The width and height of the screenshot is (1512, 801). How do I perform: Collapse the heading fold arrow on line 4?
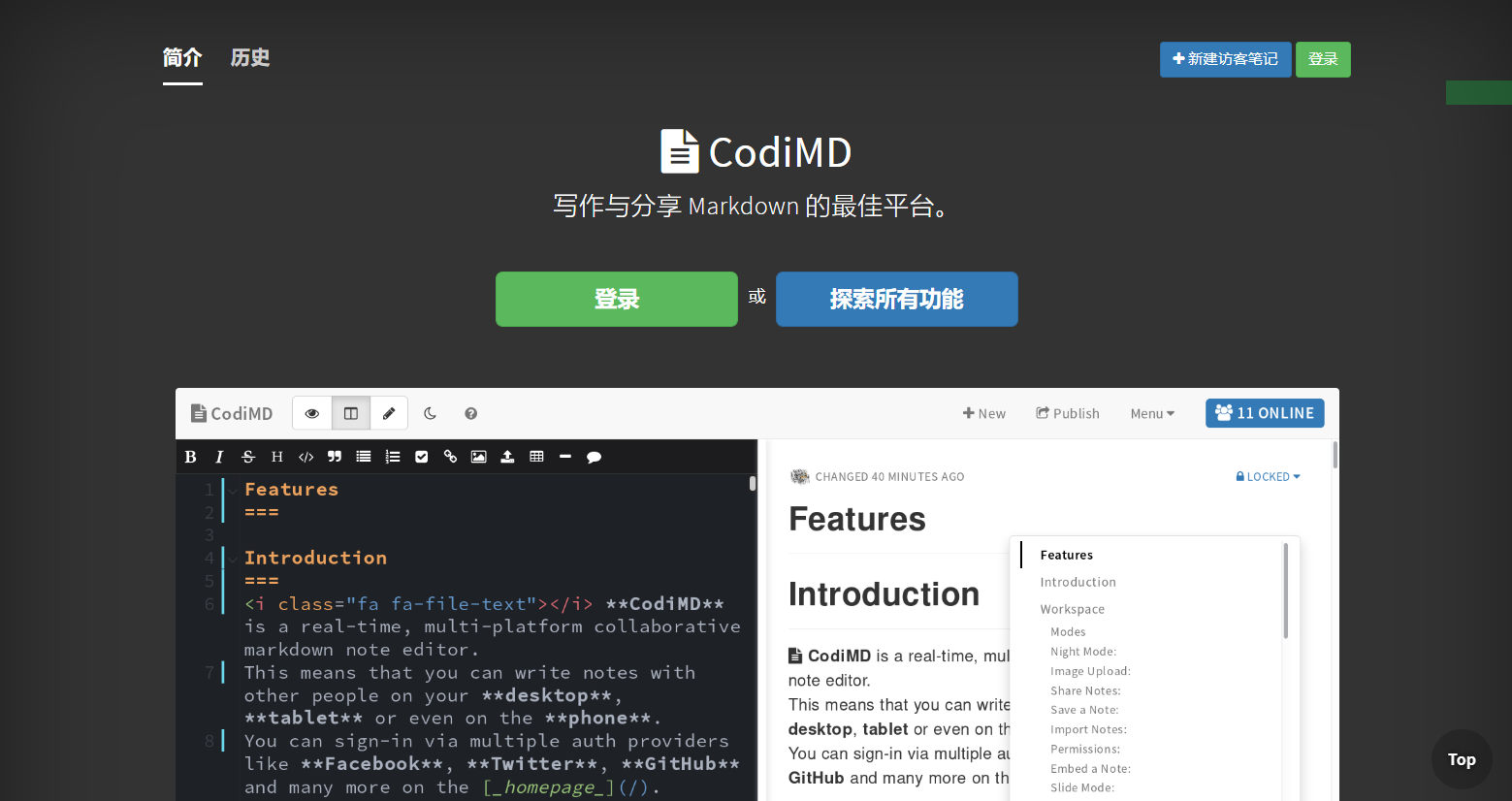coord(232,559)
